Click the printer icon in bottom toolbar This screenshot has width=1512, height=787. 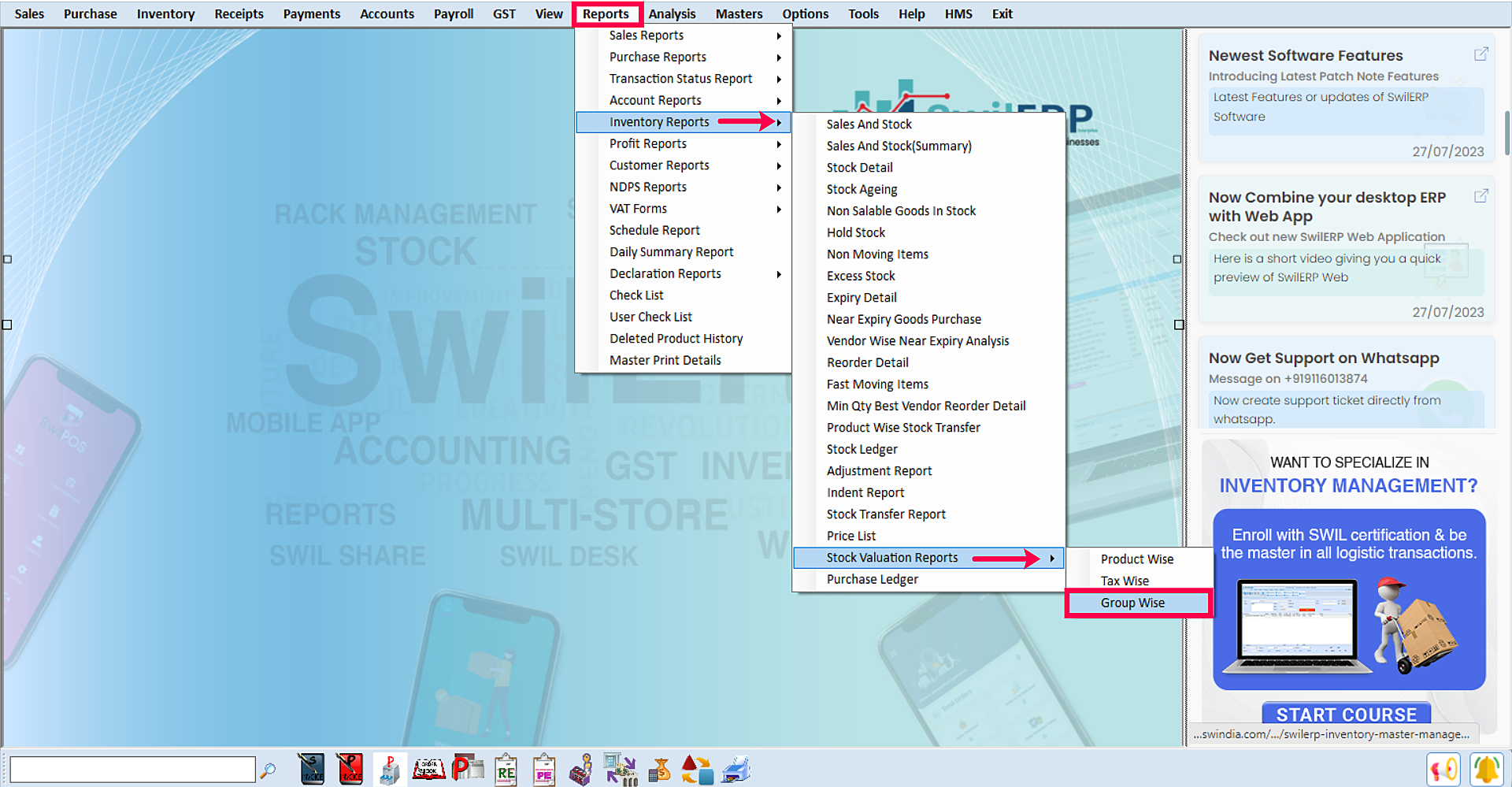(736, 770)
